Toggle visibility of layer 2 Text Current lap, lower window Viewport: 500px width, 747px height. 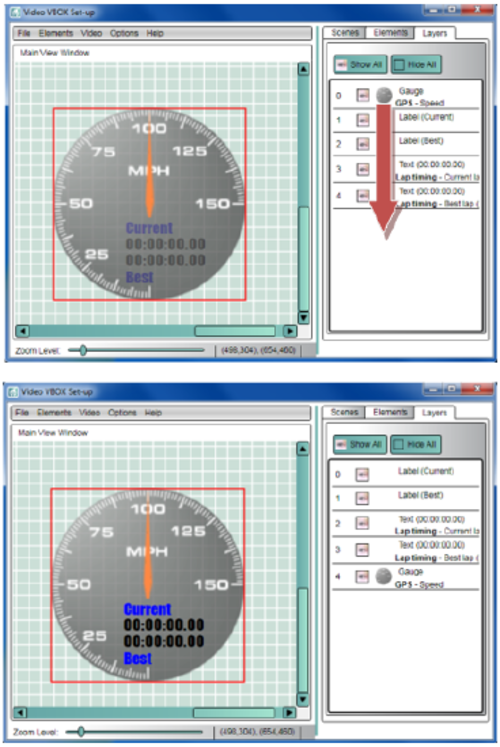tap(362, 523)
